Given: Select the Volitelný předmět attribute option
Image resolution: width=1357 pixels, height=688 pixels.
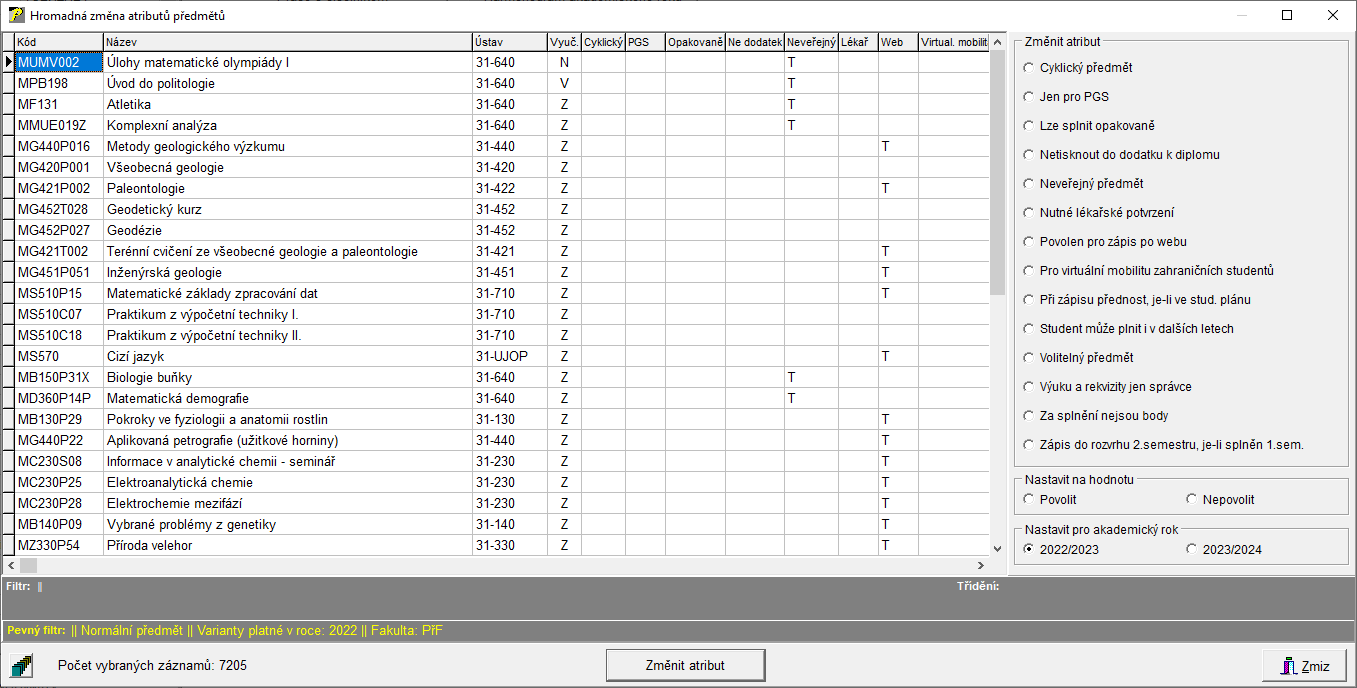Looking at the screenshot, I should [1029, 358].
